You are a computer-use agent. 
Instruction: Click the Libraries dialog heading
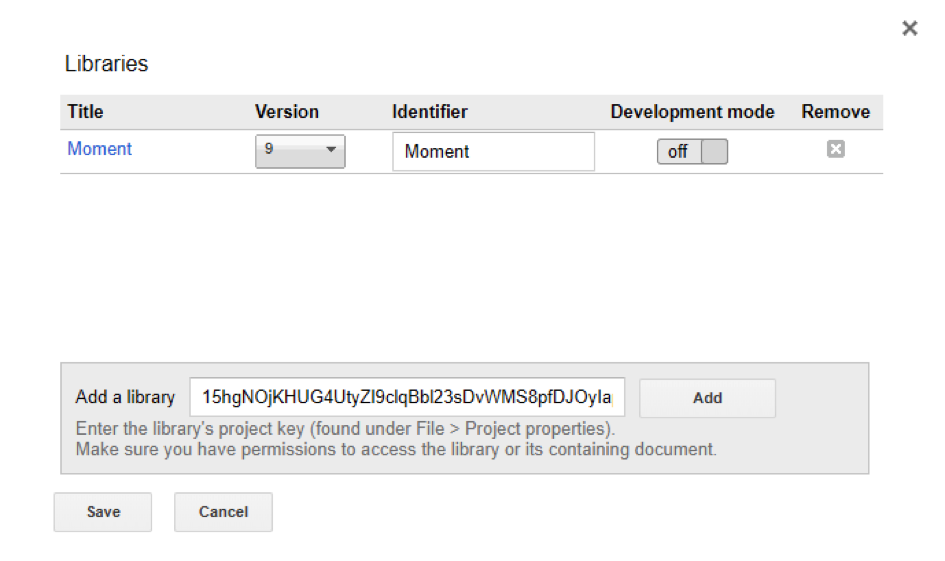coord(106,63)
